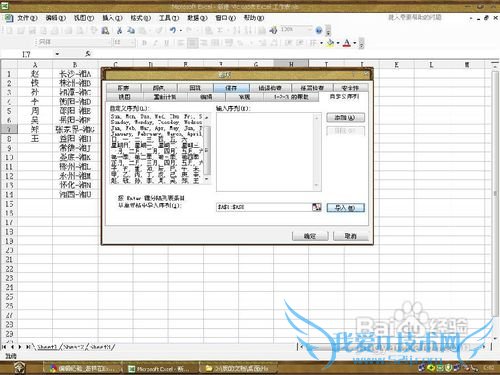
Task: Click the Windows Start button
Action: tap(20, 368)
